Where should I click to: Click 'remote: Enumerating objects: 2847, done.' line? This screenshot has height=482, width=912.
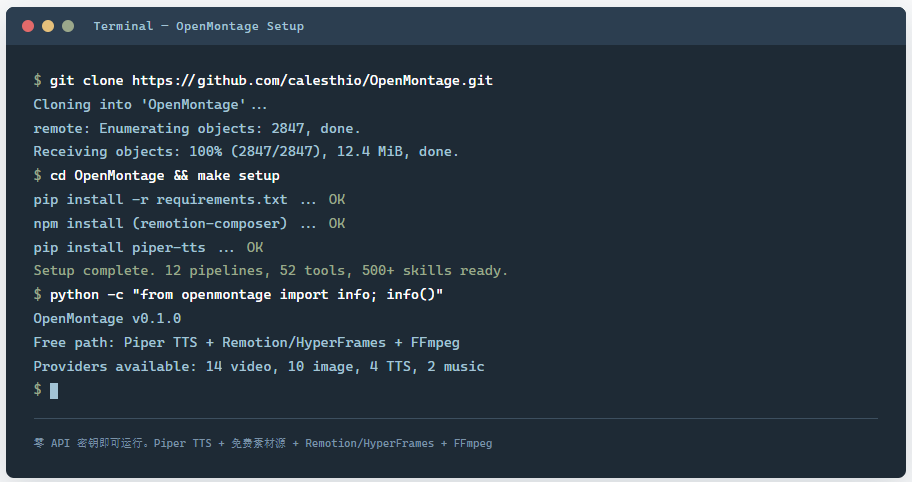197,128
